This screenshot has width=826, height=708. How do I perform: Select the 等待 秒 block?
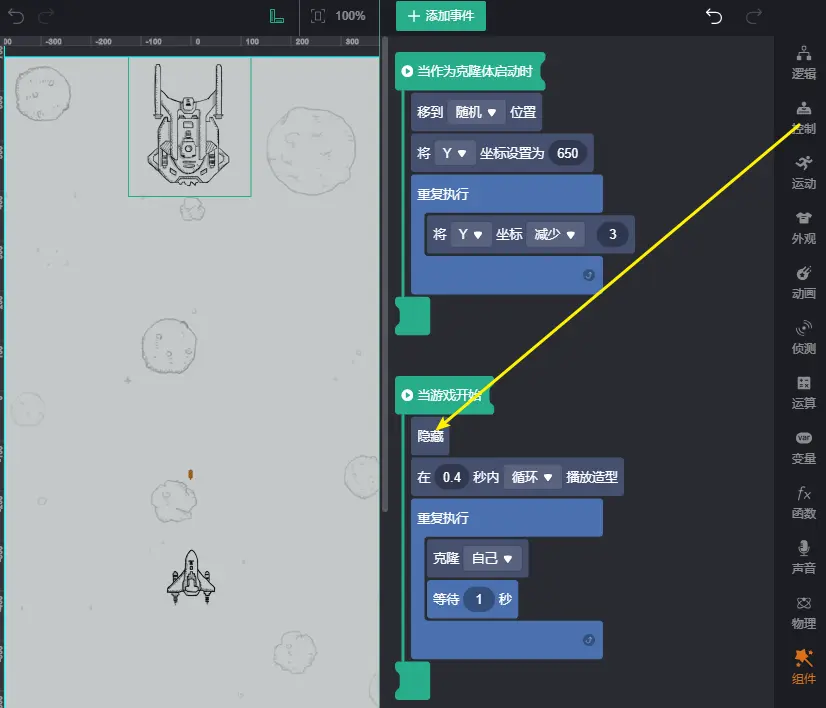point(472,599)
